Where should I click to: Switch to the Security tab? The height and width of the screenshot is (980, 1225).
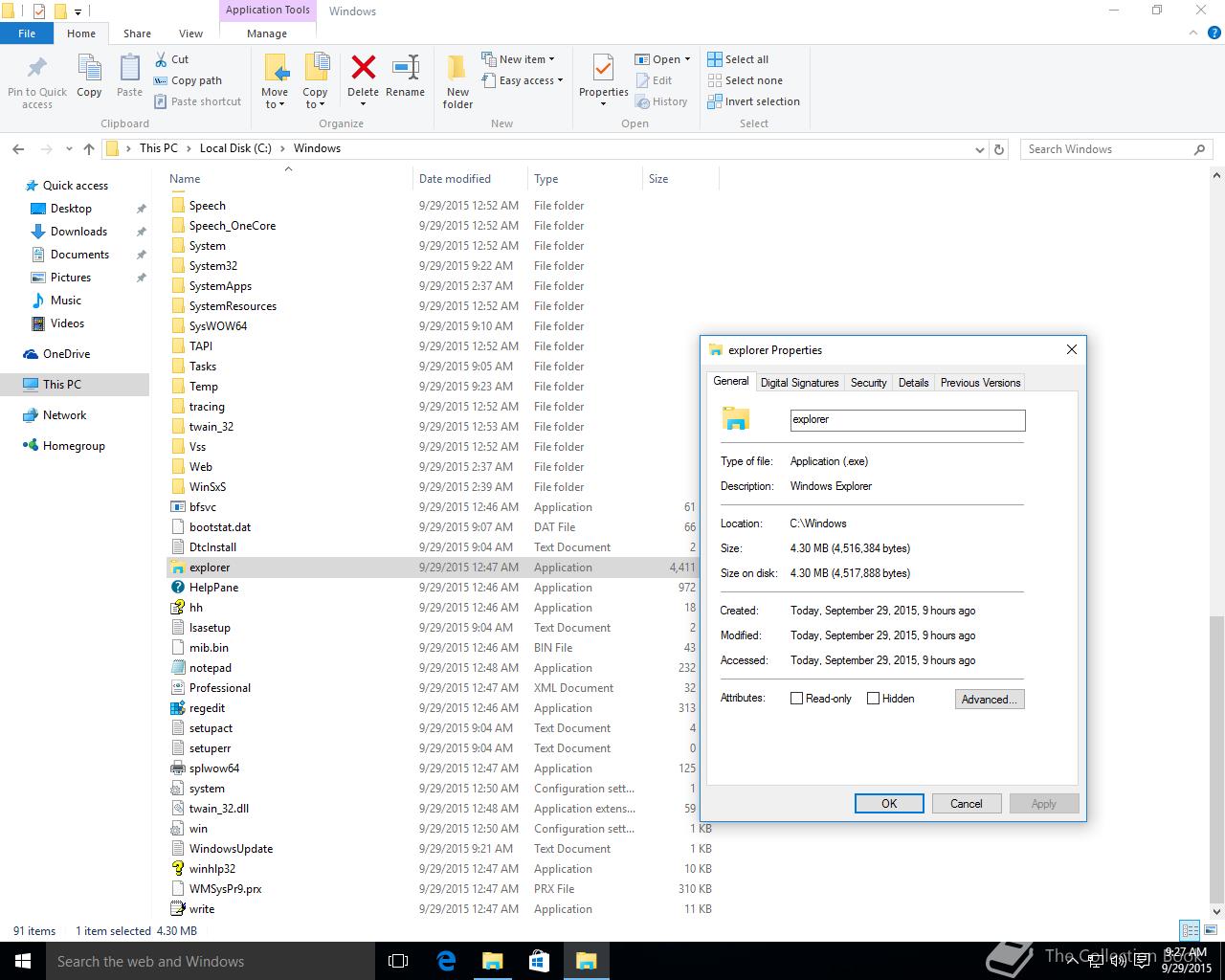pyautogui.click(x=869, y=383)
